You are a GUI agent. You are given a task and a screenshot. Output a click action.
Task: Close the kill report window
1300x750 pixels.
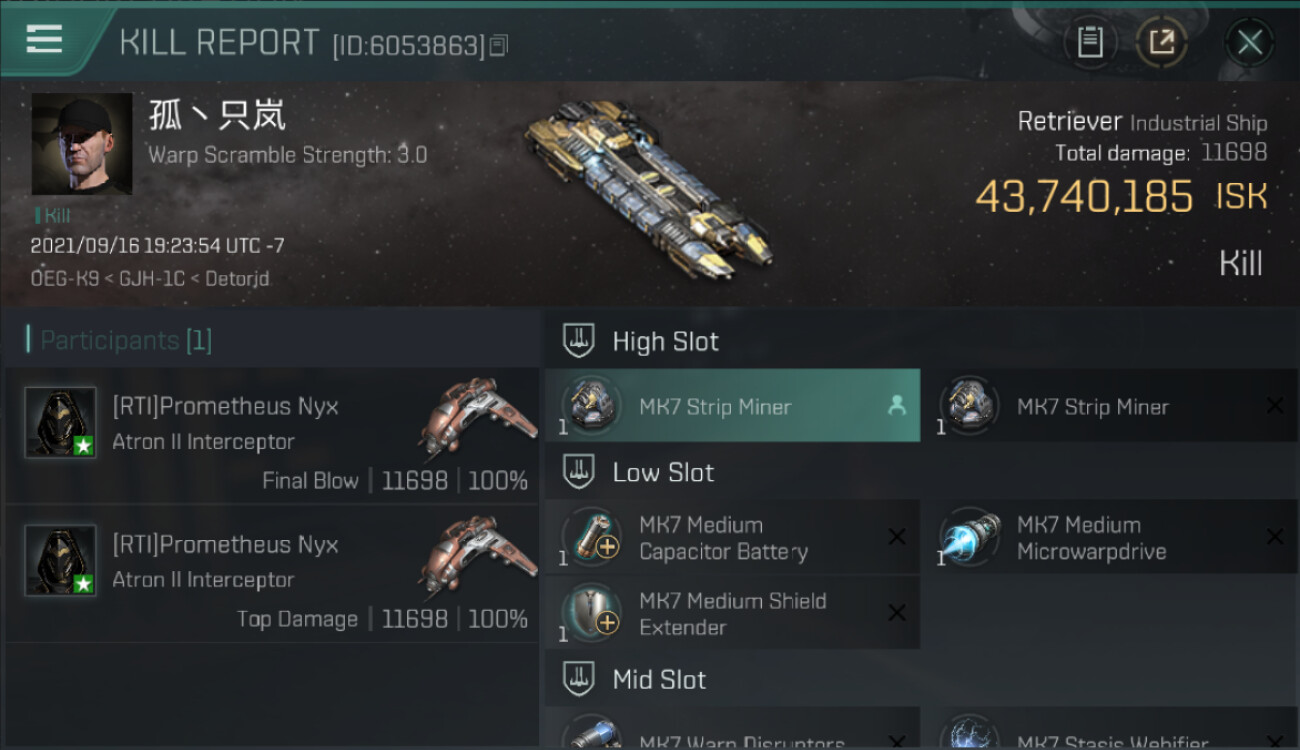[1249, 43]
